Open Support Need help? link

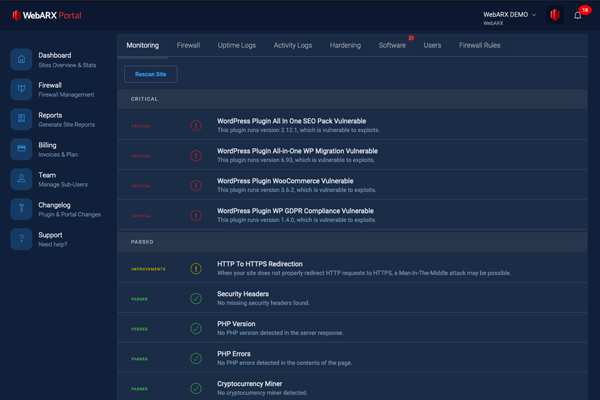[53, 239]
